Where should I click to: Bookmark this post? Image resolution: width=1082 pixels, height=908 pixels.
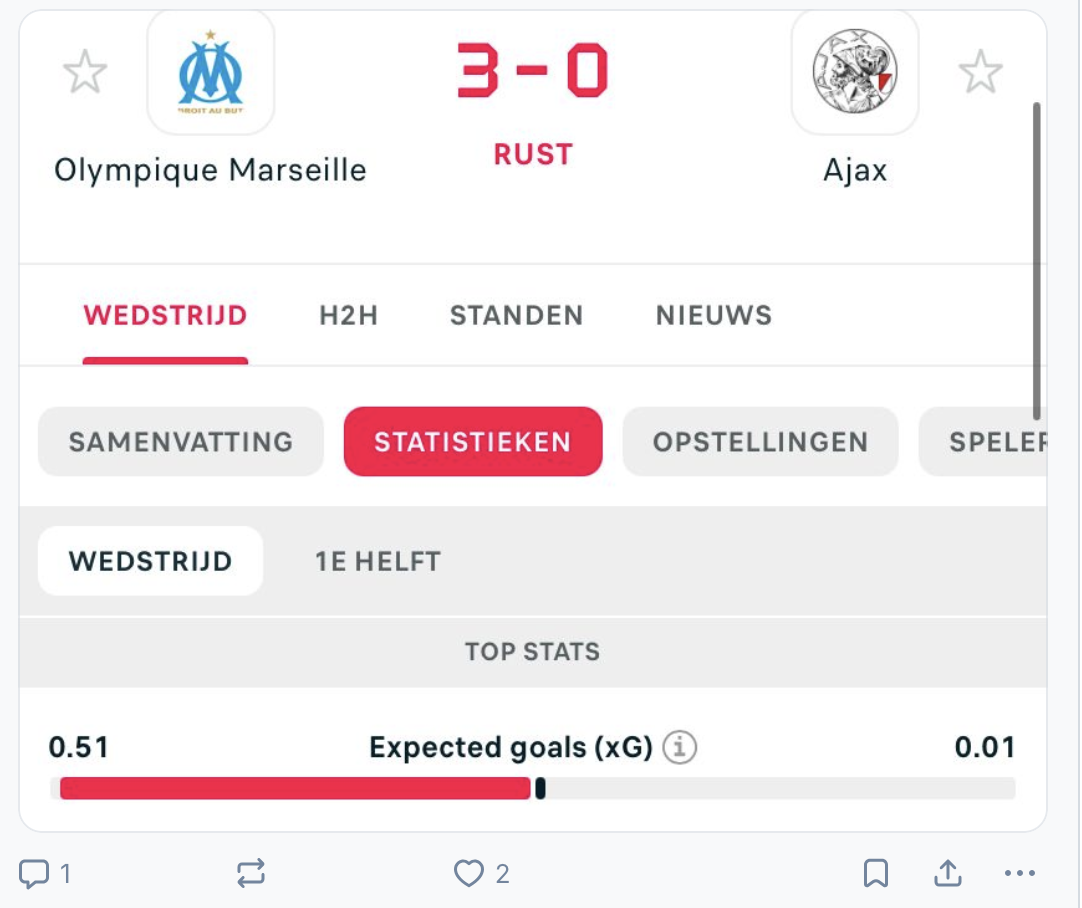click(875, 874)
